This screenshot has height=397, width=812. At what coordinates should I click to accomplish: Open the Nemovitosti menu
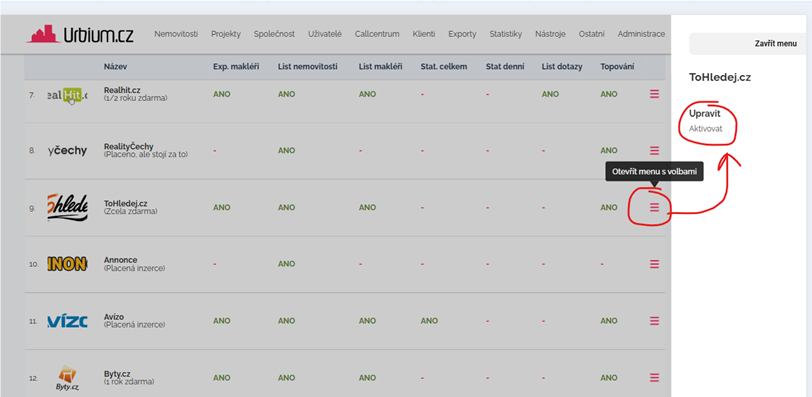[x=176, y=34]
